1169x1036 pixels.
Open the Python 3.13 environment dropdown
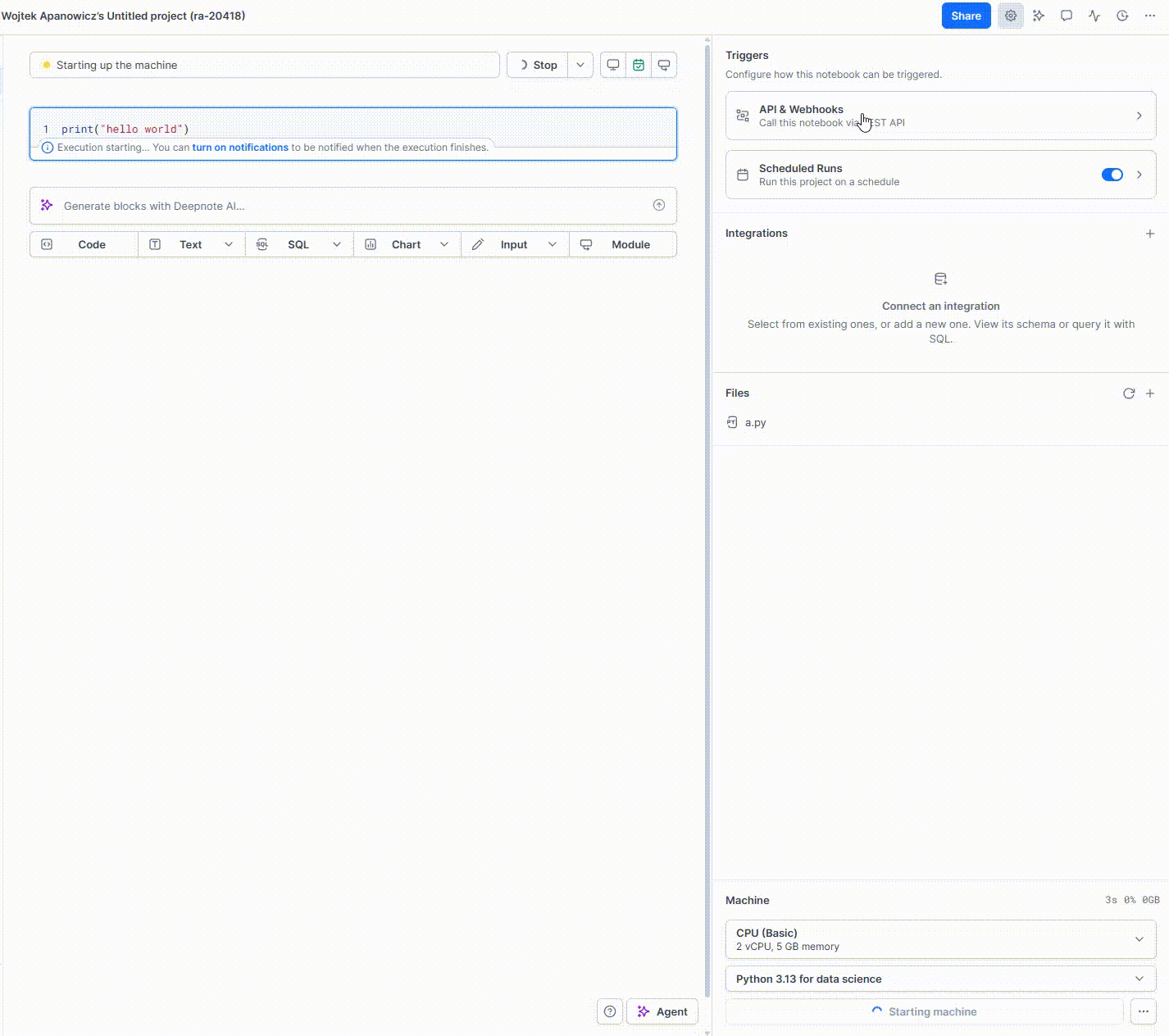coord(941,979)
